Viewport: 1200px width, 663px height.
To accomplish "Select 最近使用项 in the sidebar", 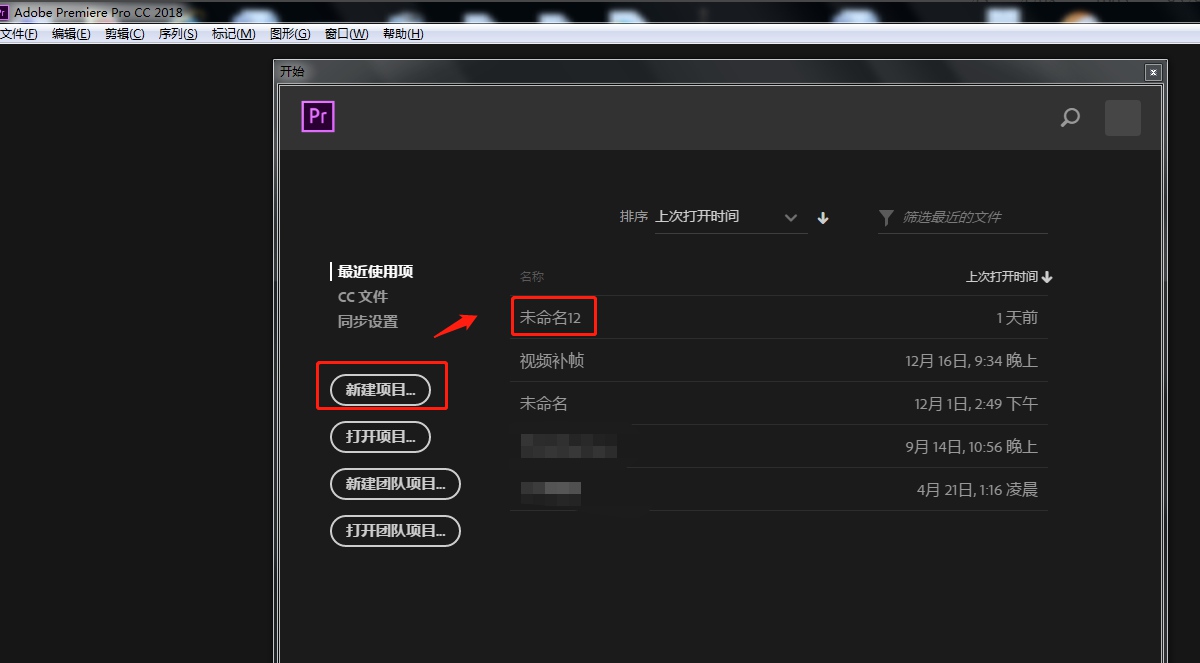I will 375,272.
